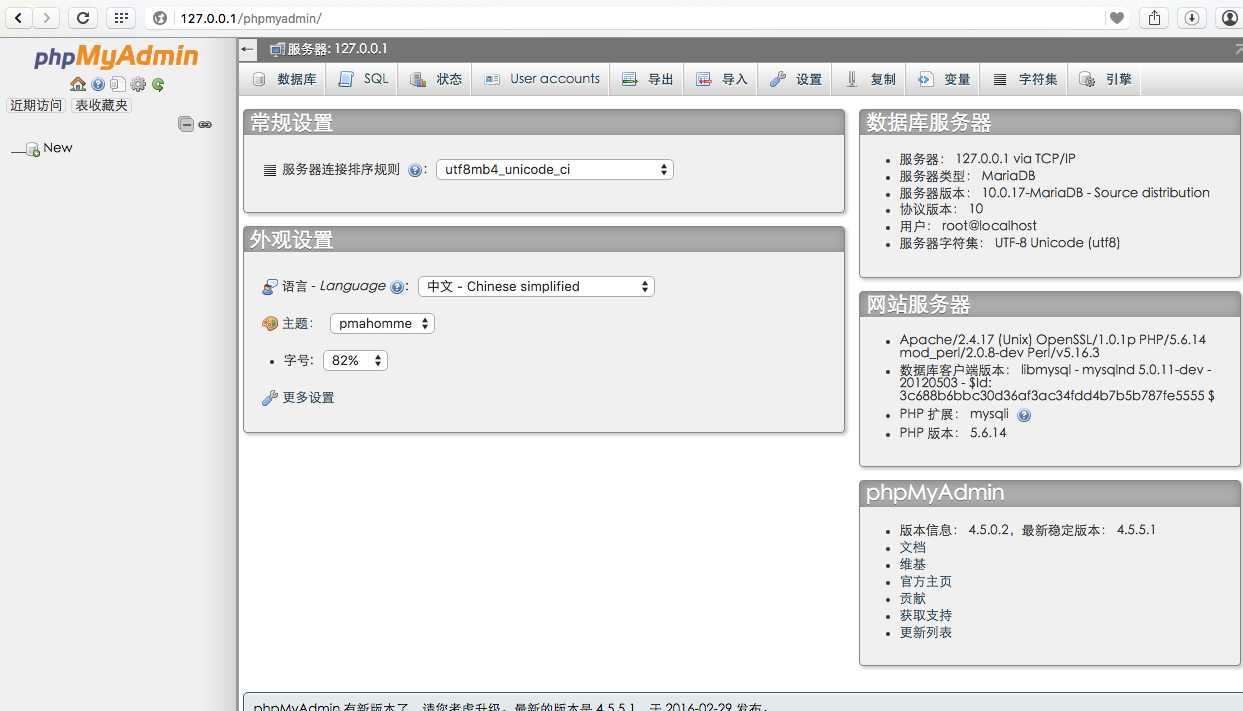The image size is (1243, 711).
Task: Open the 获取支持 link
Action: pos(925,615)
